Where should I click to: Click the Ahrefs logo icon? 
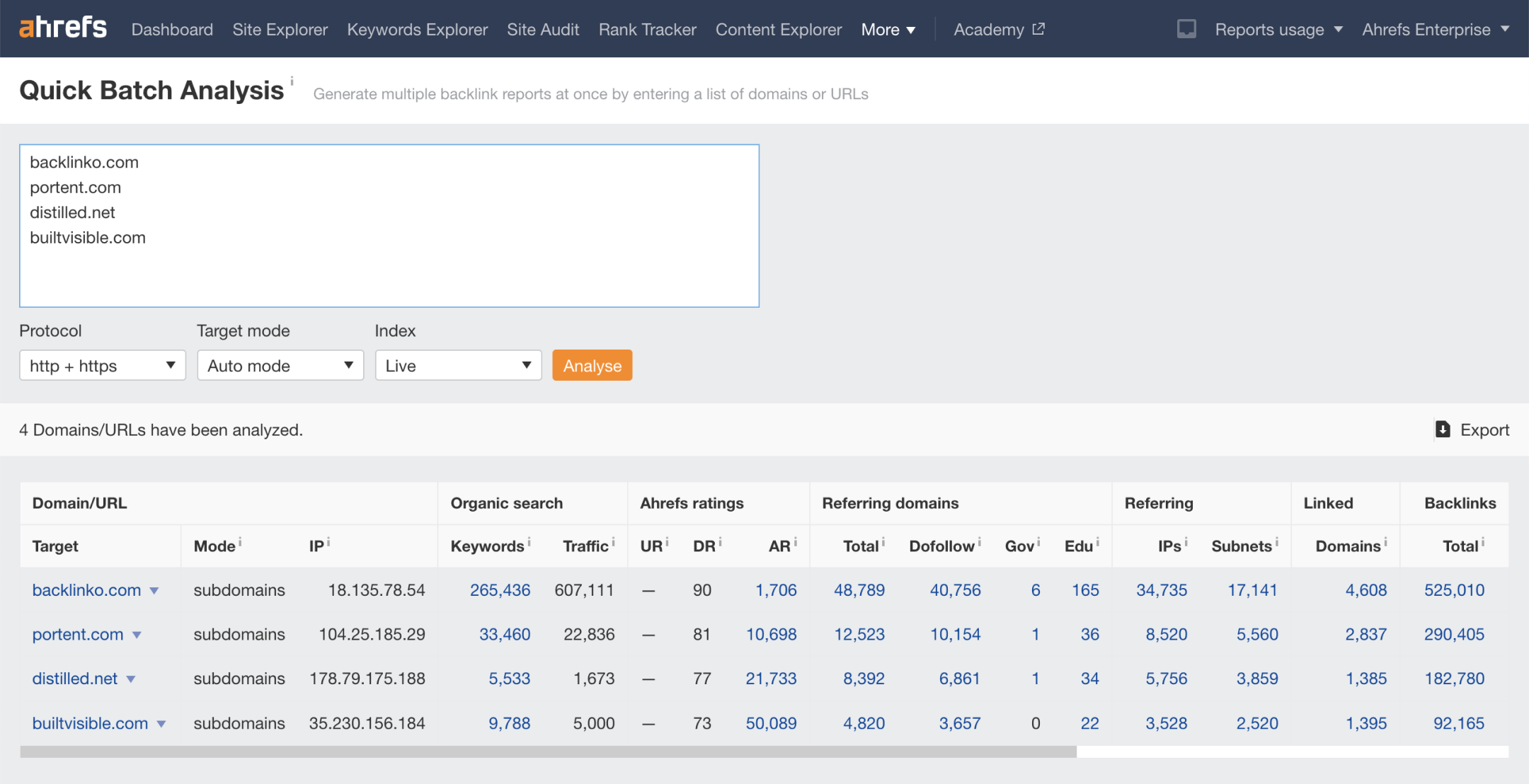pos(63,27)
